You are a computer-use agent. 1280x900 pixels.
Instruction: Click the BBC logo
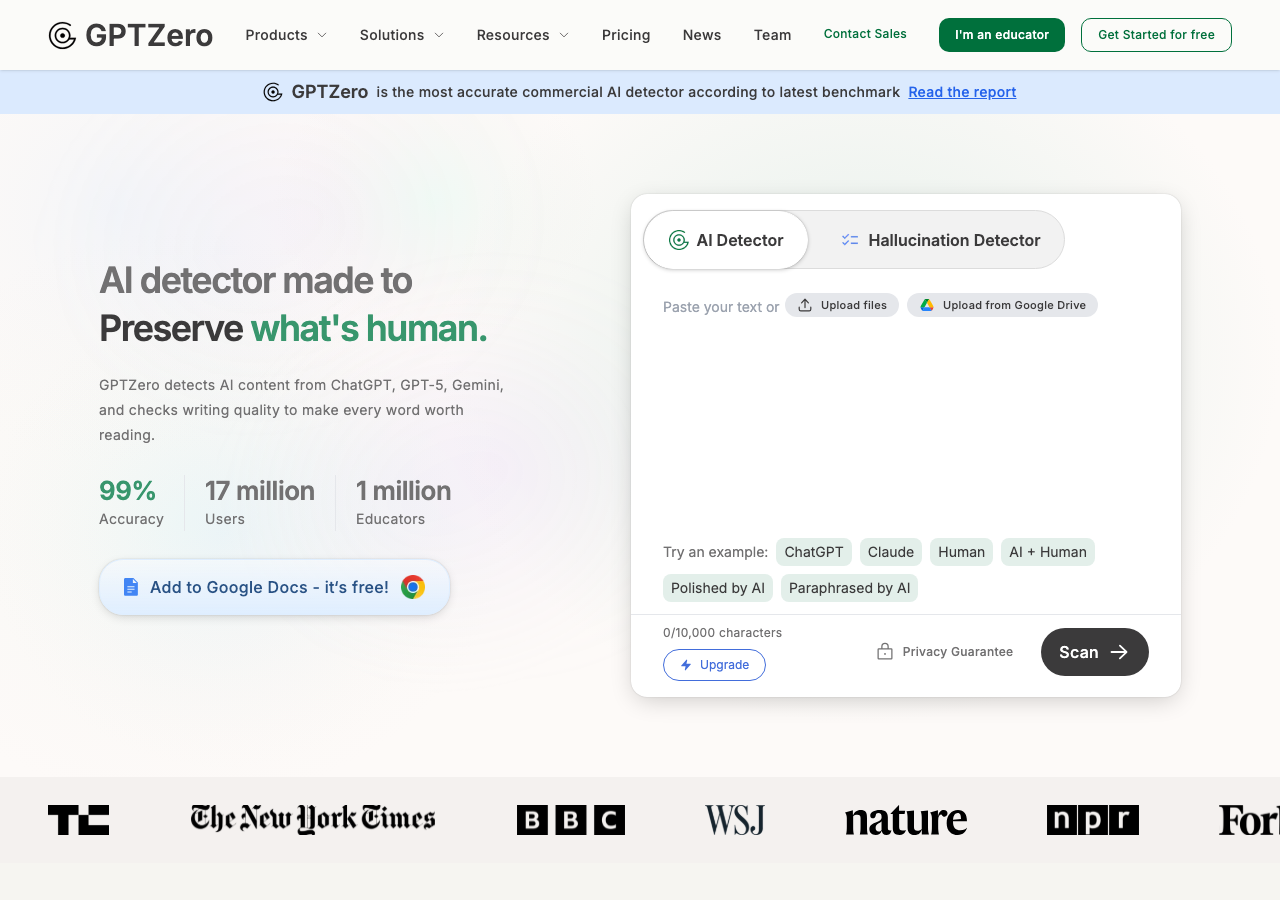point(570,820)
